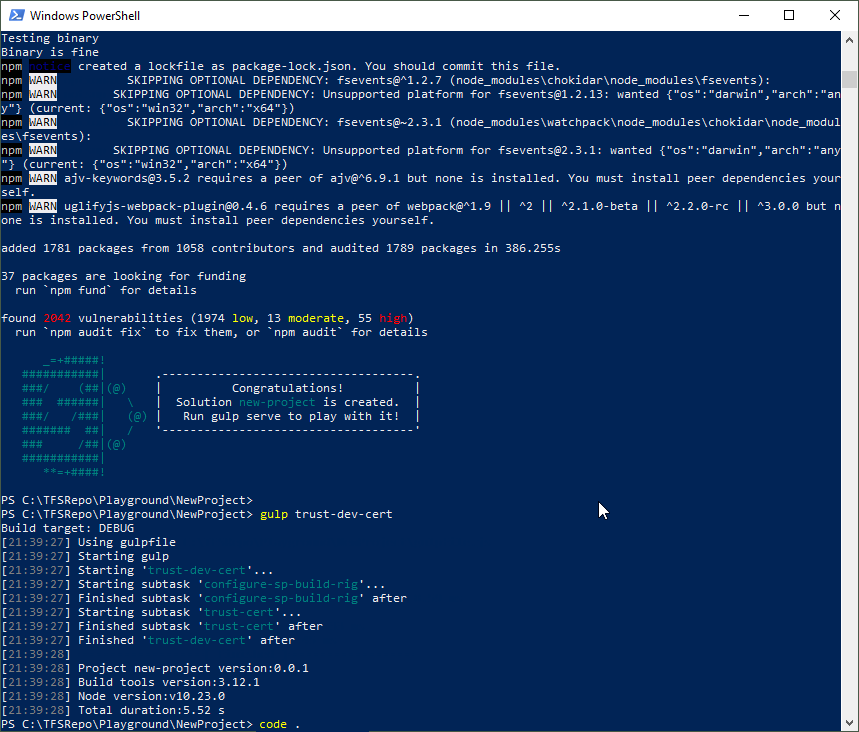
Task: Click 'Total duration:5.52 s' line
Action: coord(113,710)
